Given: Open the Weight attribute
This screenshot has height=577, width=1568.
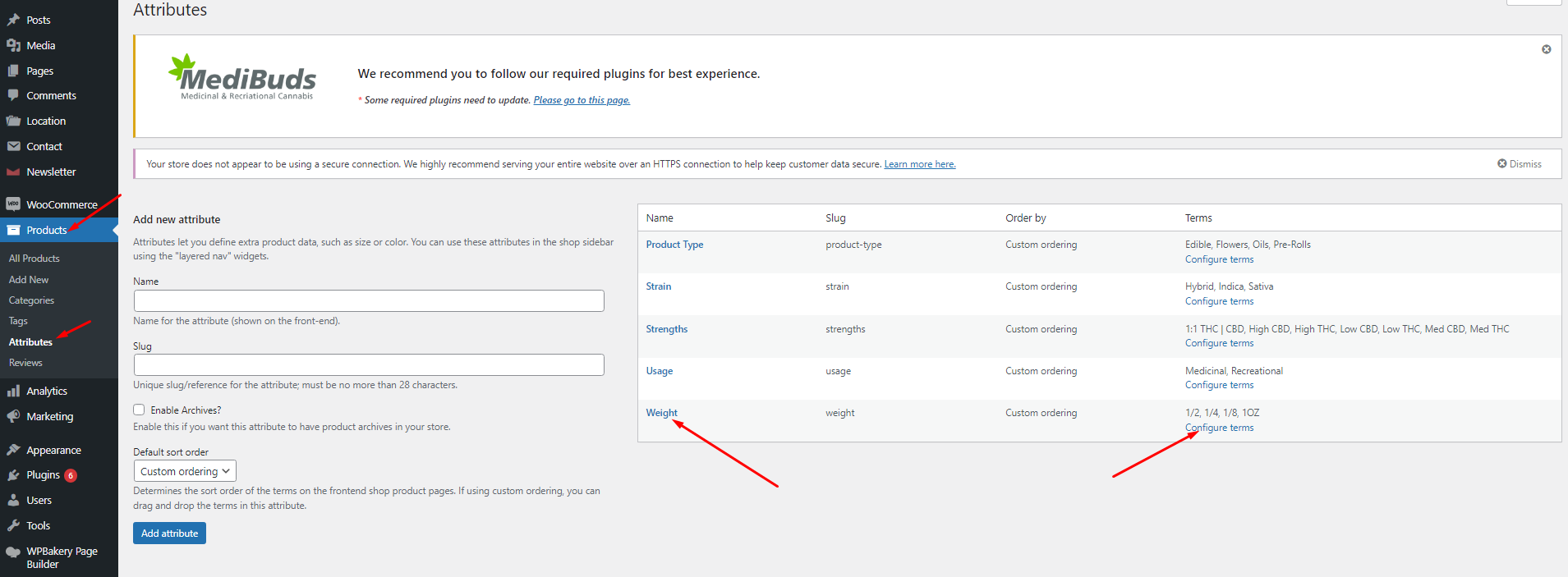Looking at the screenshot, I should coord(662,413).
